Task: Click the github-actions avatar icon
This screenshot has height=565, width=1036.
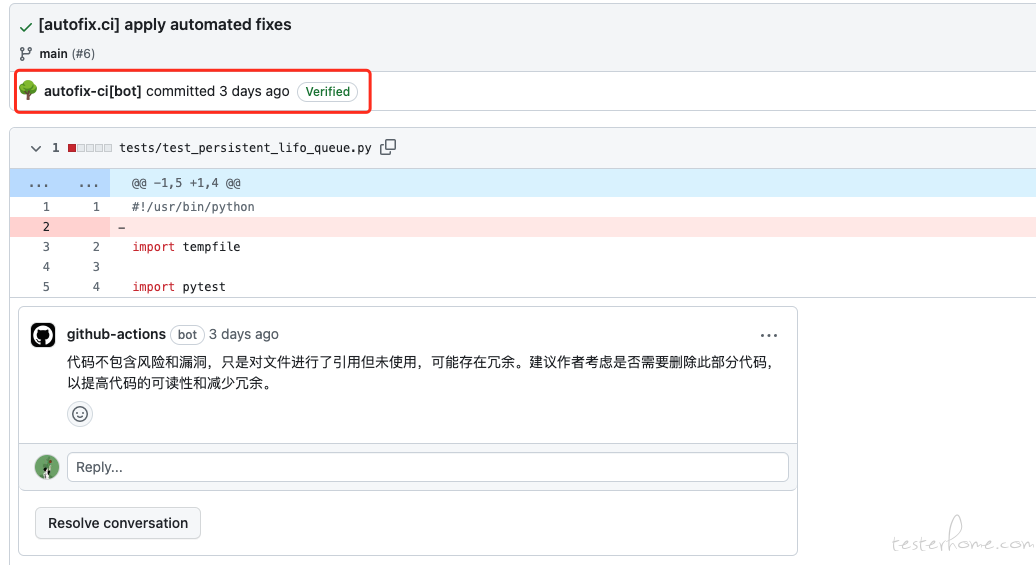Action: coord(43,335)
